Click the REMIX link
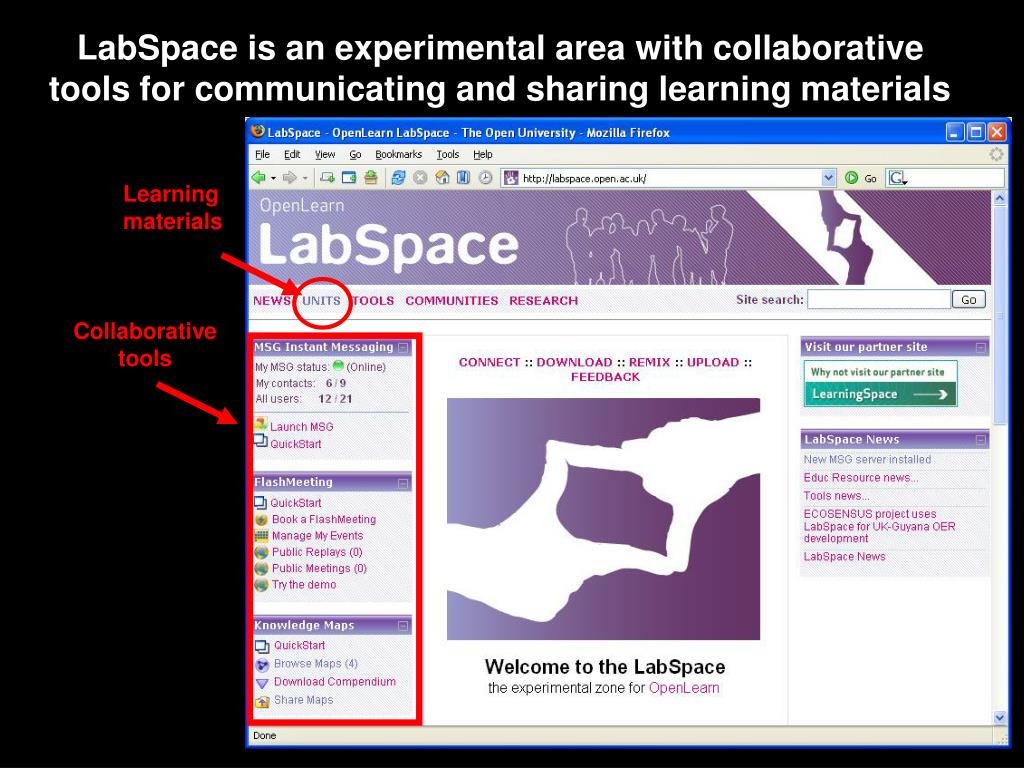The width and height of the screenshot is (1024, 768). 649,362
